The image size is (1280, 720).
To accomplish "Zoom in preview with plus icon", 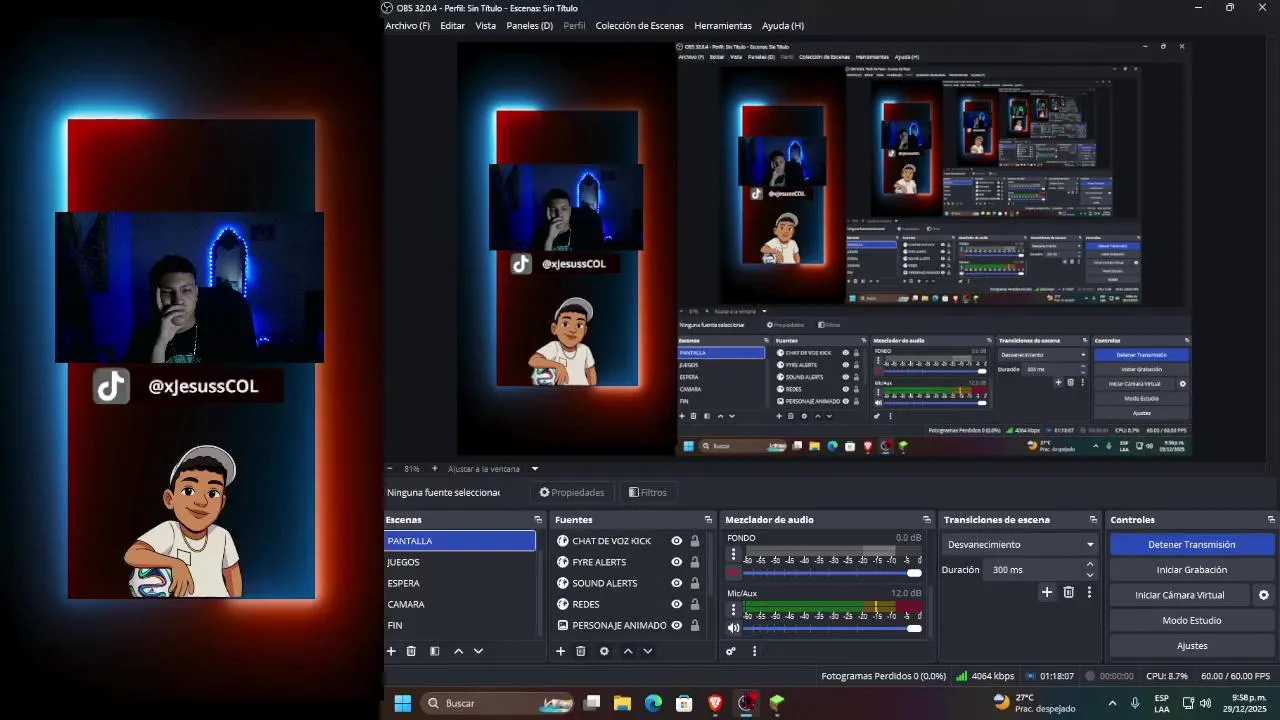I will (x=434, y=468).
